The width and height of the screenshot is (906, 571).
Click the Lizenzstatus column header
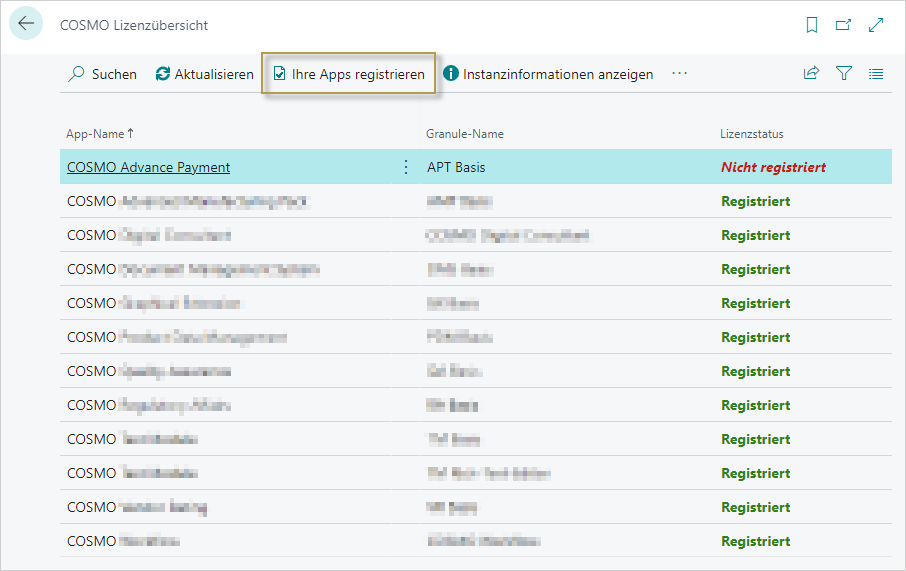(x=751, y=133)
